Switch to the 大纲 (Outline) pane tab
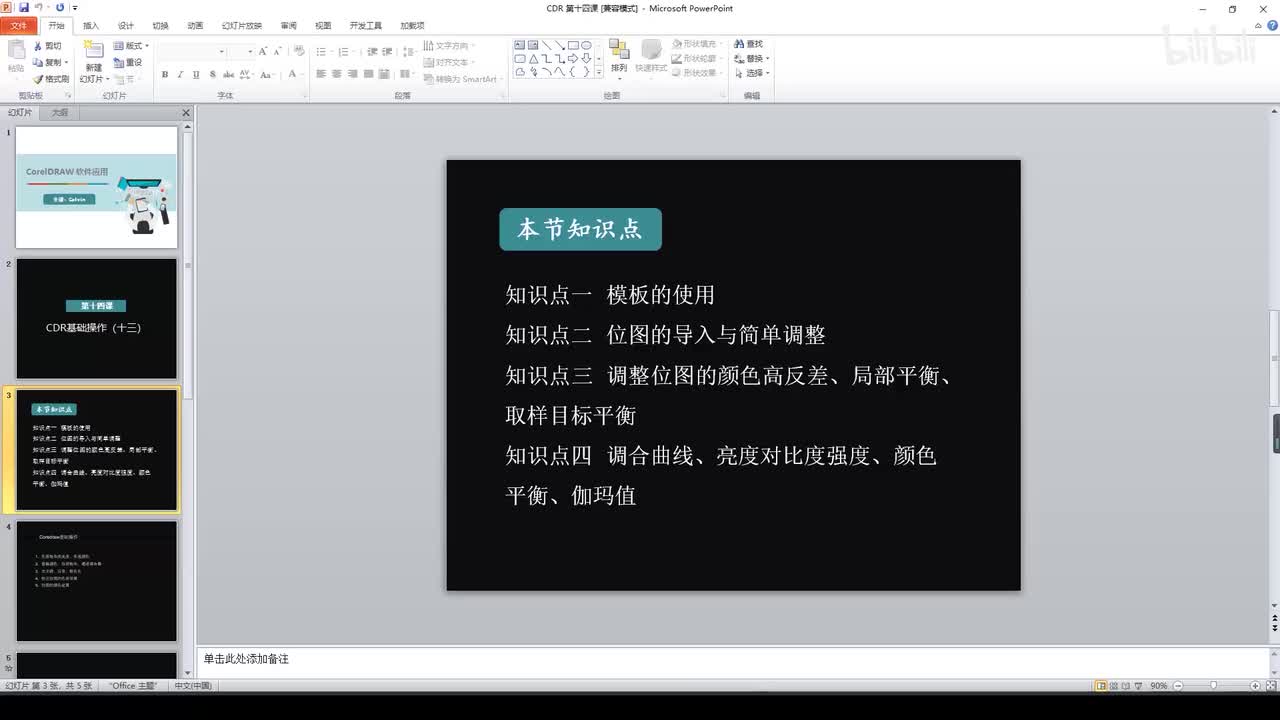1280x720 pixels. pyautogui.click(x=60, y=113)
